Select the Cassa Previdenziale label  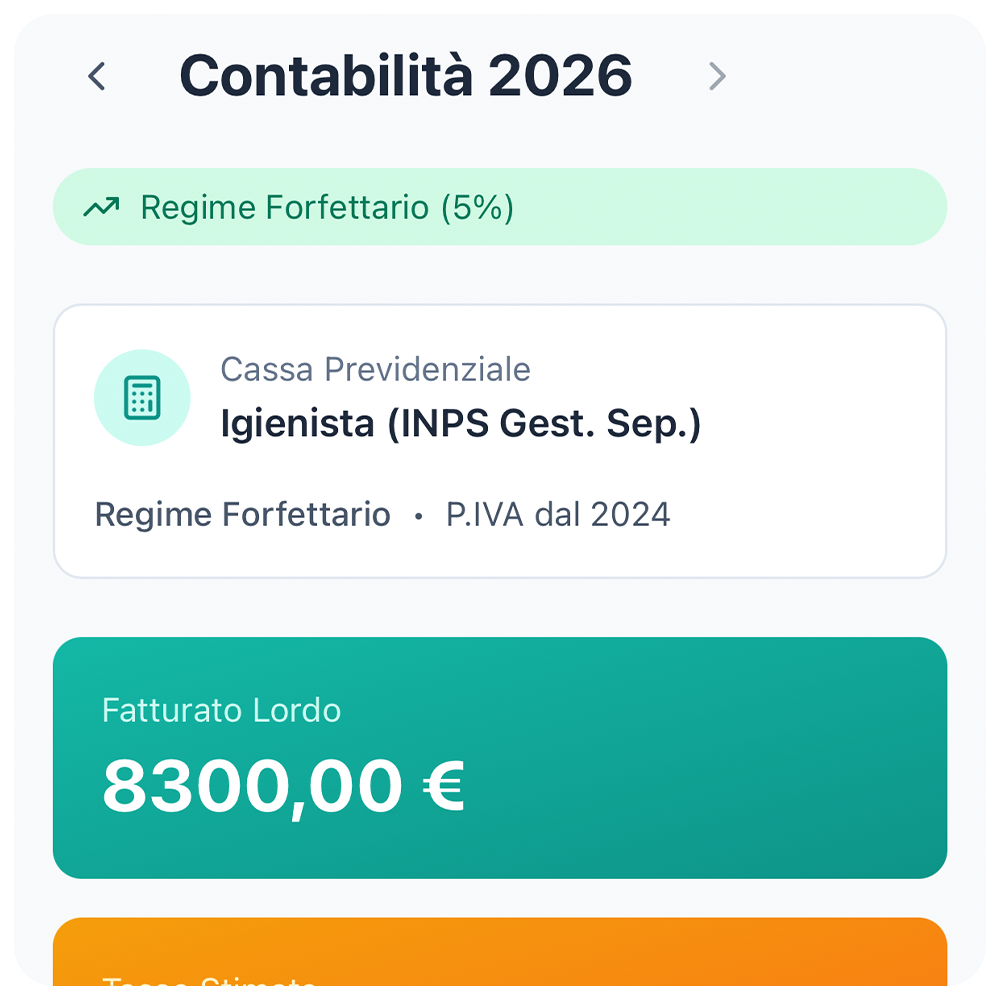(x=375, y=369)
